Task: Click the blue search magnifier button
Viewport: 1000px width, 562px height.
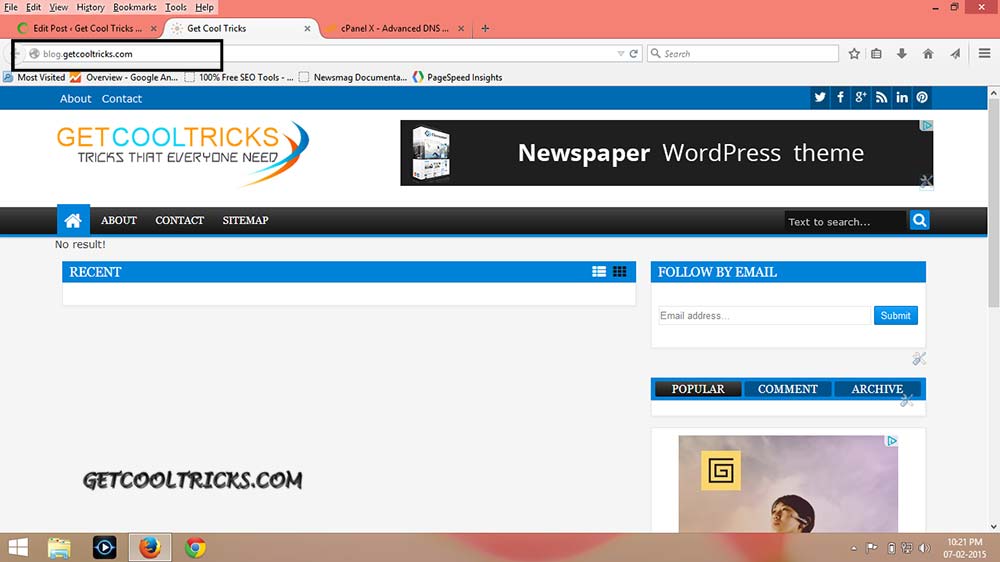Action: point(919,220)
